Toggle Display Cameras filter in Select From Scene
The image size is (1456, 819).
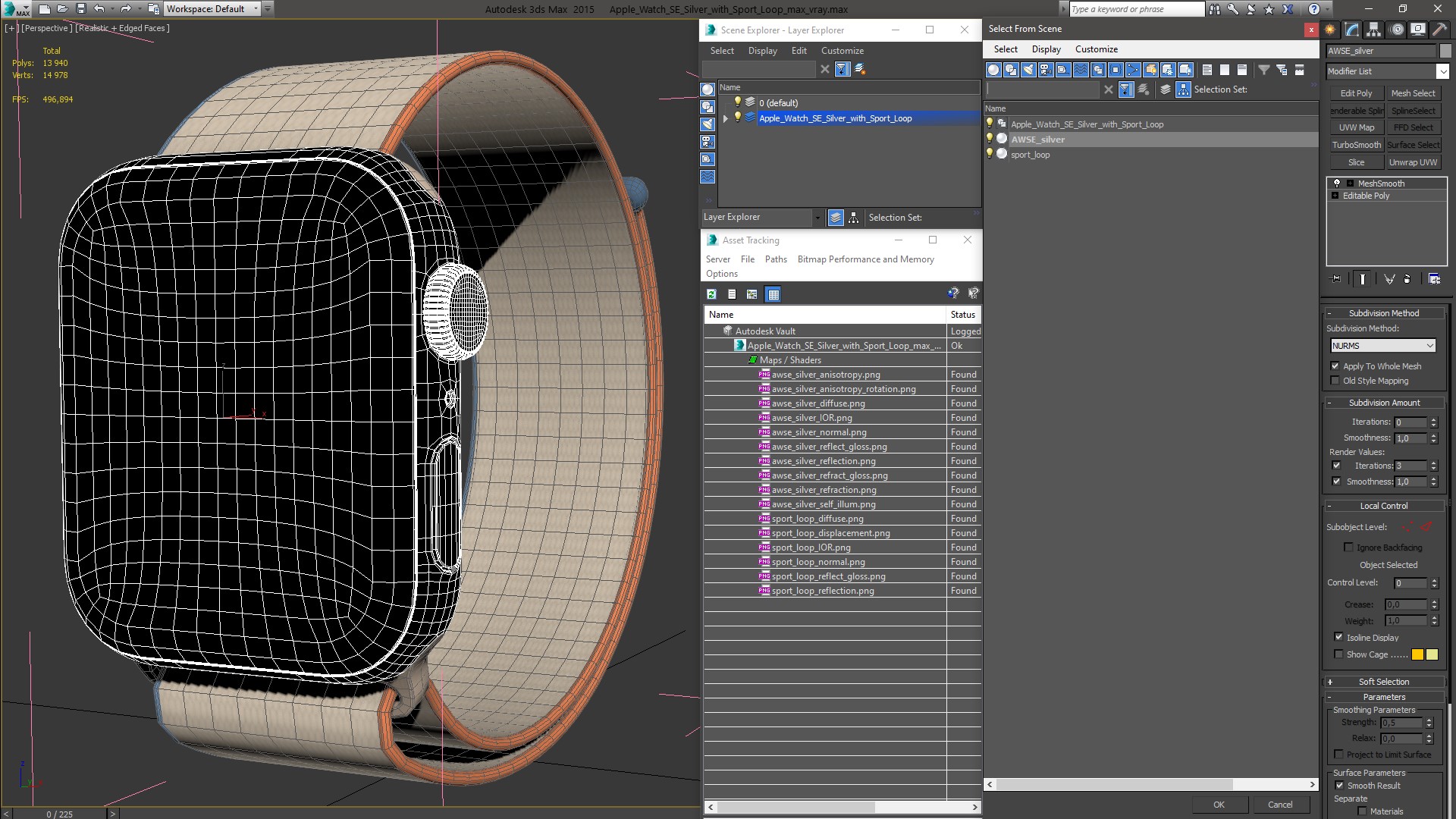pyautogui.click(x=1046, y=70)
